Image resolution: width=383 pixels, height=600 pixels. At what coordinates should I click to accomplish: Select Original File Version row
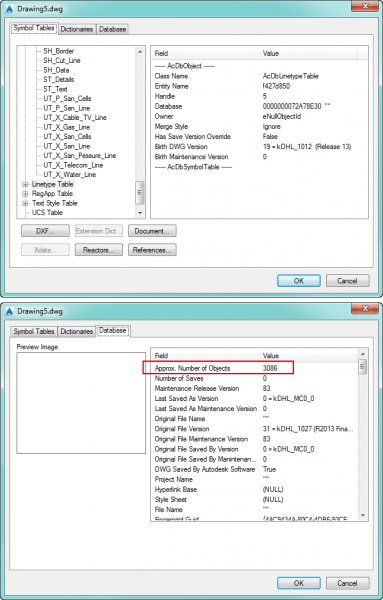pos(254,429)
